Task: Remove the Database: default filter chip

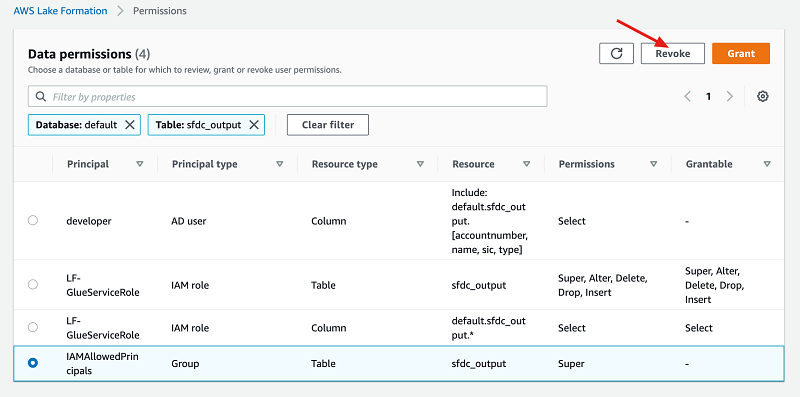Action: pos(130,125)
